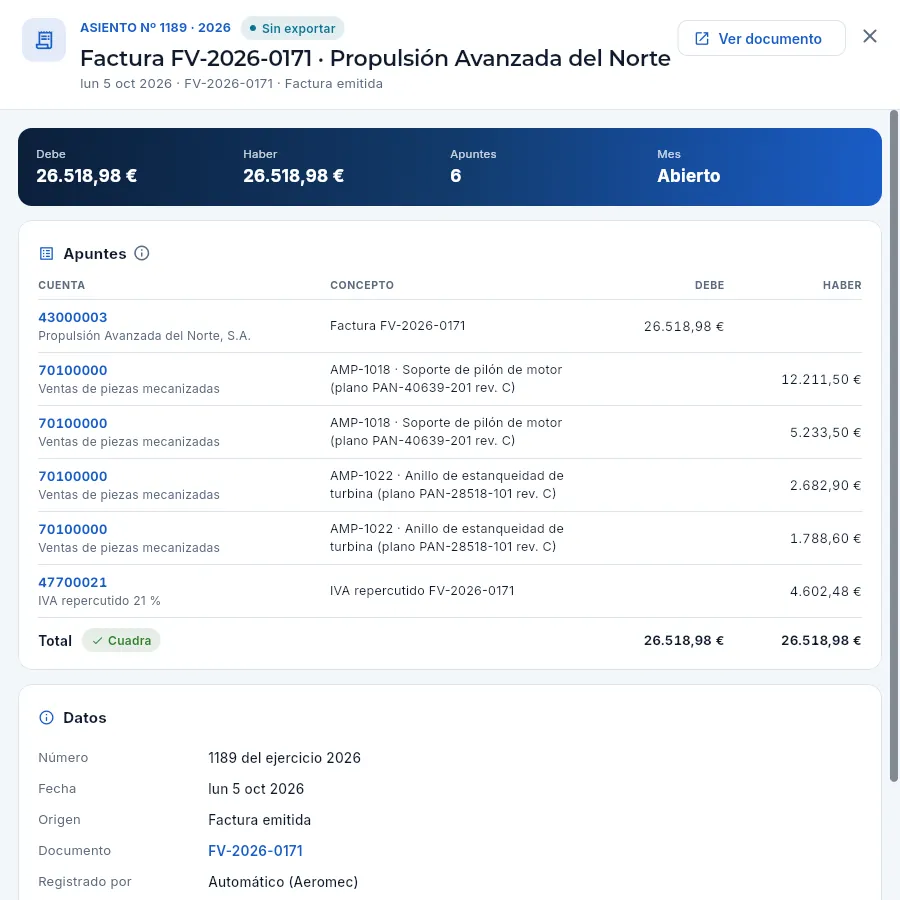Click the Cuadra balance badge
Viewport: 900px width, 900px height.
click(121, 641)
